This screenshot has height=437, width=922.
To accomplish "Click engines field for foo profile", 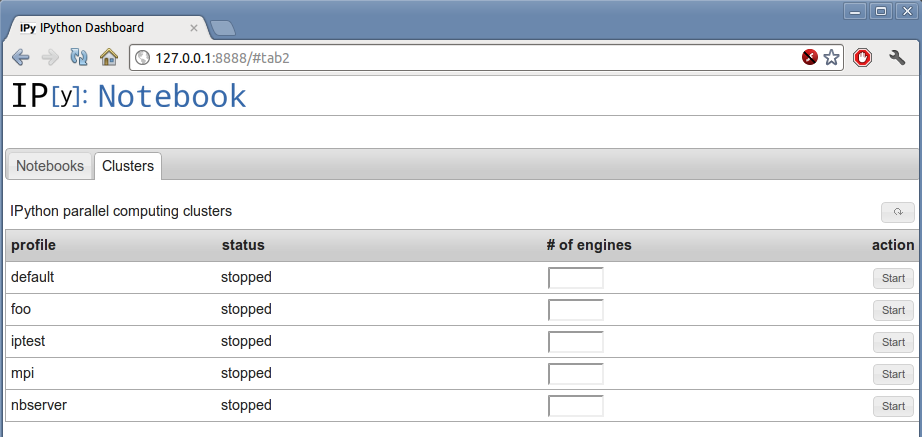I will tap(576, 310).
